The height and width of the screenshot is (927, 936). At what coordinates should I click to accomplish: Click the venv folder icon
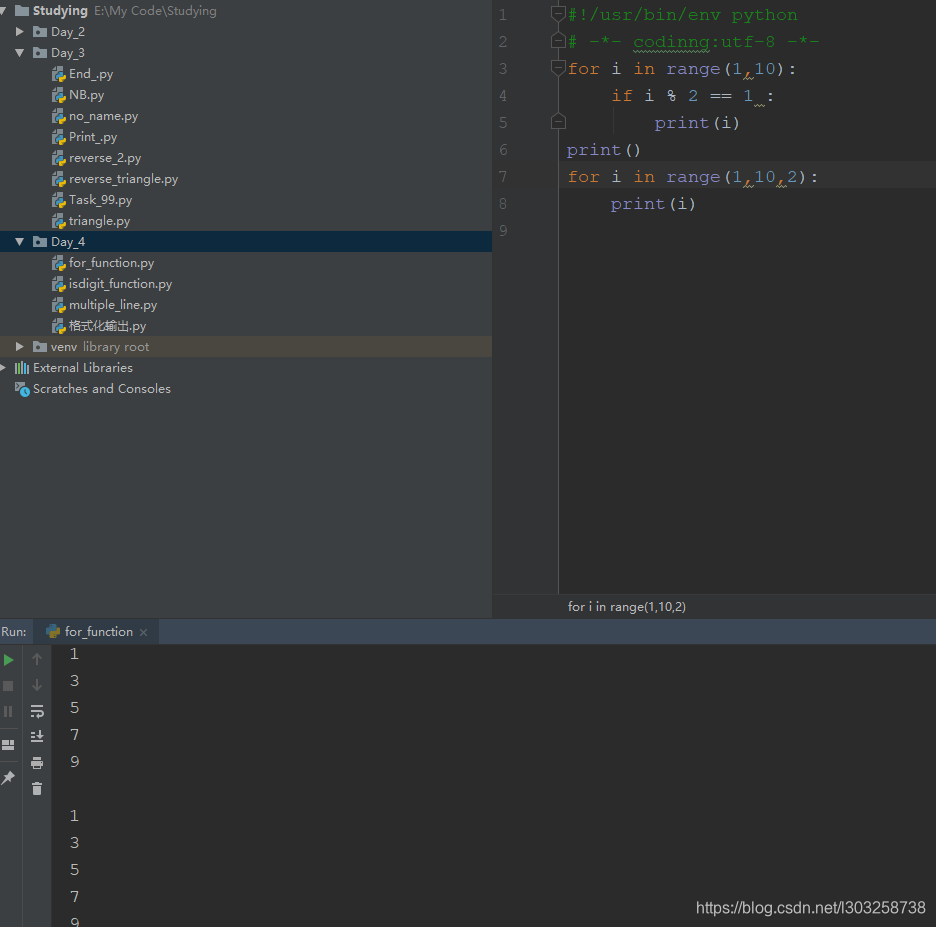(x=40, y=346)
